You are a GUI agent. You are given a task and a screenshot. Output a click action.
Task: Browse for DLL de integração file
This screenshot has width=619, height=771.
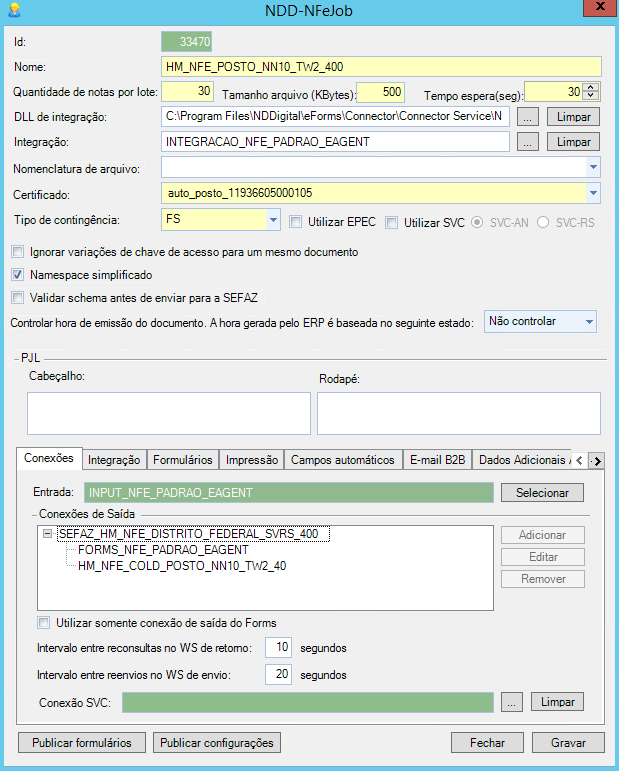click(527, 117)
